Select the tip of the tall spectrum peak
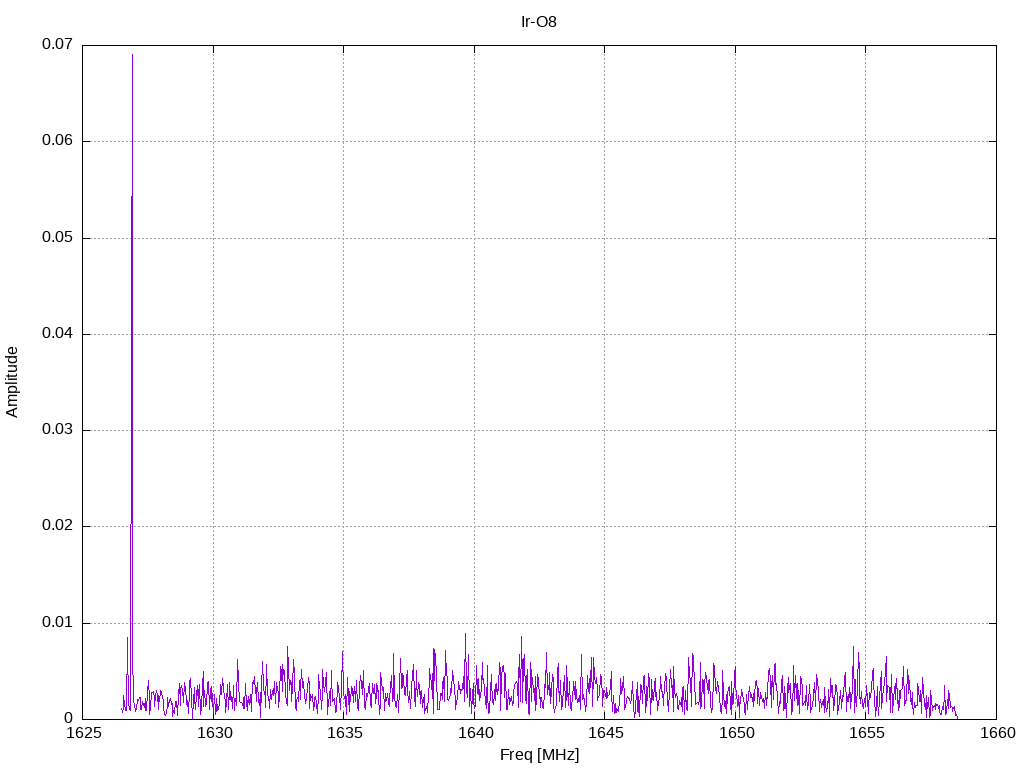Image resolution: width=1024 pixels, height=768 pixels. point(132,55)
